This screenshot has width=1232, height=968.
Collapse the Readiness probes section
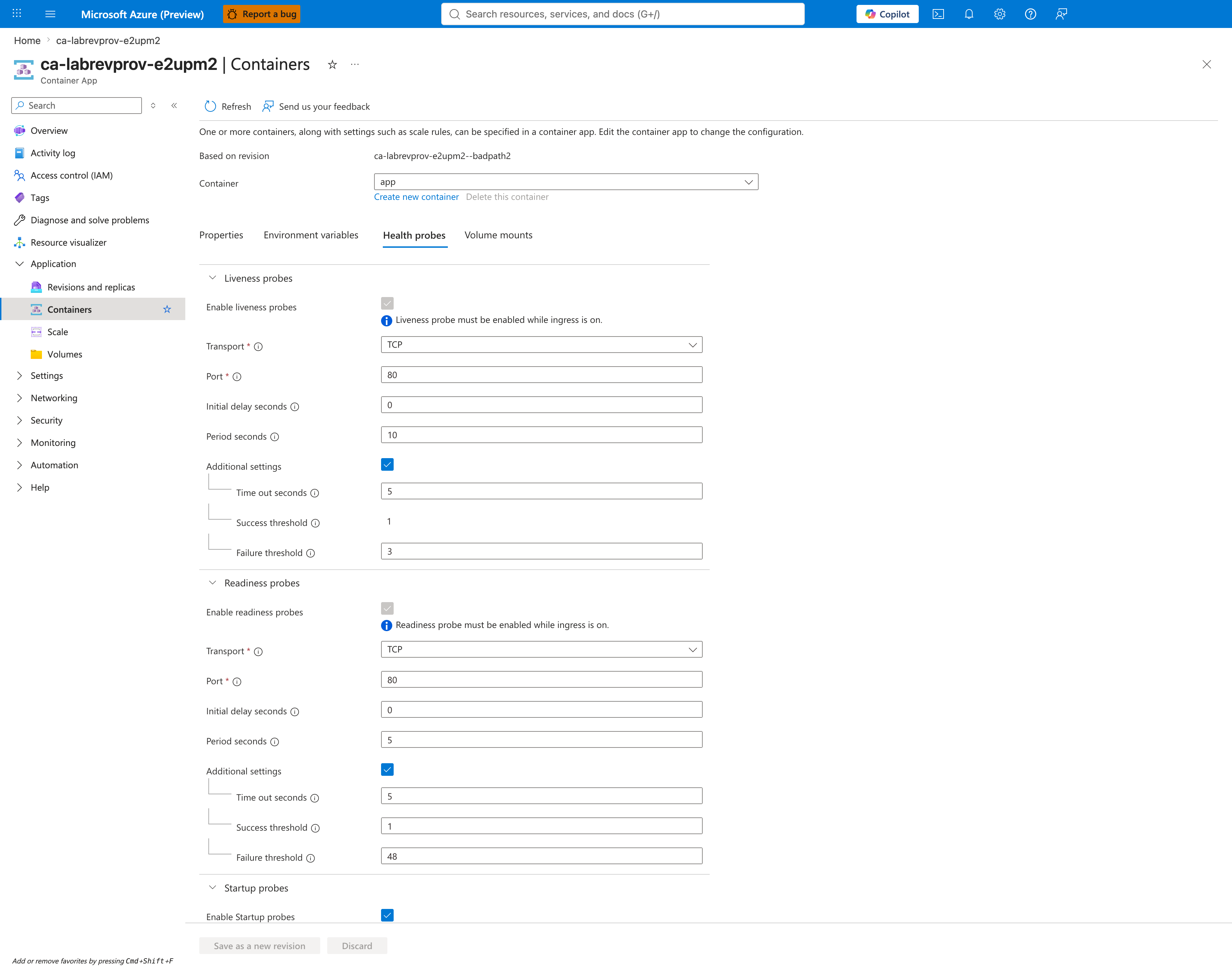pyautogui.click(x=213, y=583)
